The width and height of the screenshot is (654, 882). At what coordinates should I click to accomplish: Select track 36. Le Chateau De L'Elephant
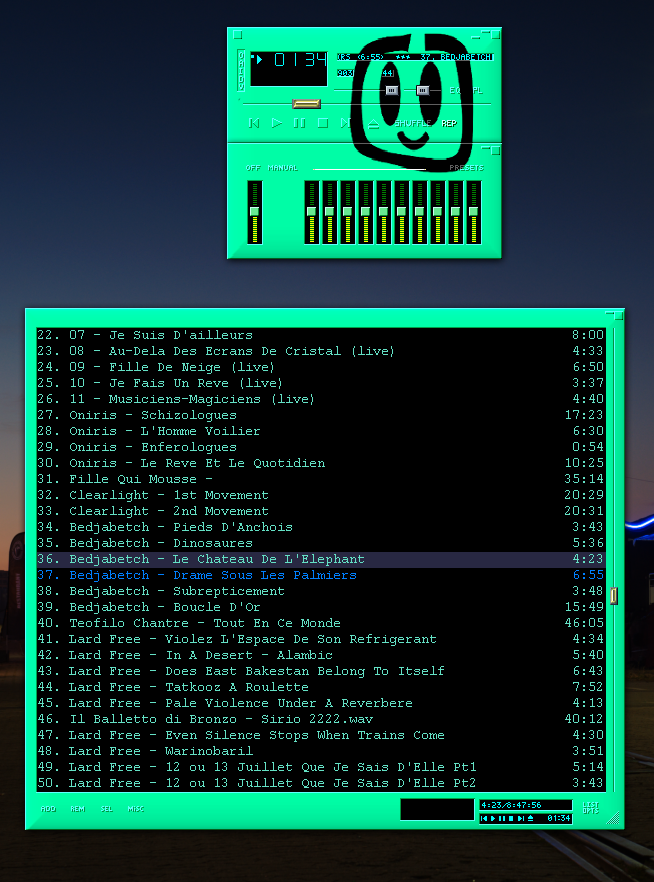(x=321, y=560)
